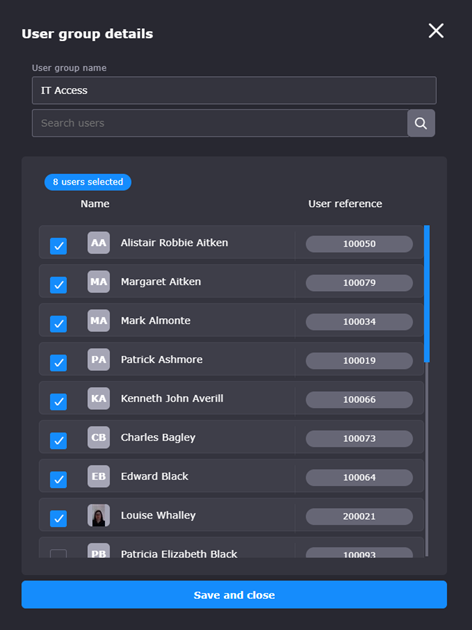Image resolution: width=472 pixels, height=630 pixels.
Task: Check the box for Patricia Elizabeth Black
Action: tap(58, 553)
